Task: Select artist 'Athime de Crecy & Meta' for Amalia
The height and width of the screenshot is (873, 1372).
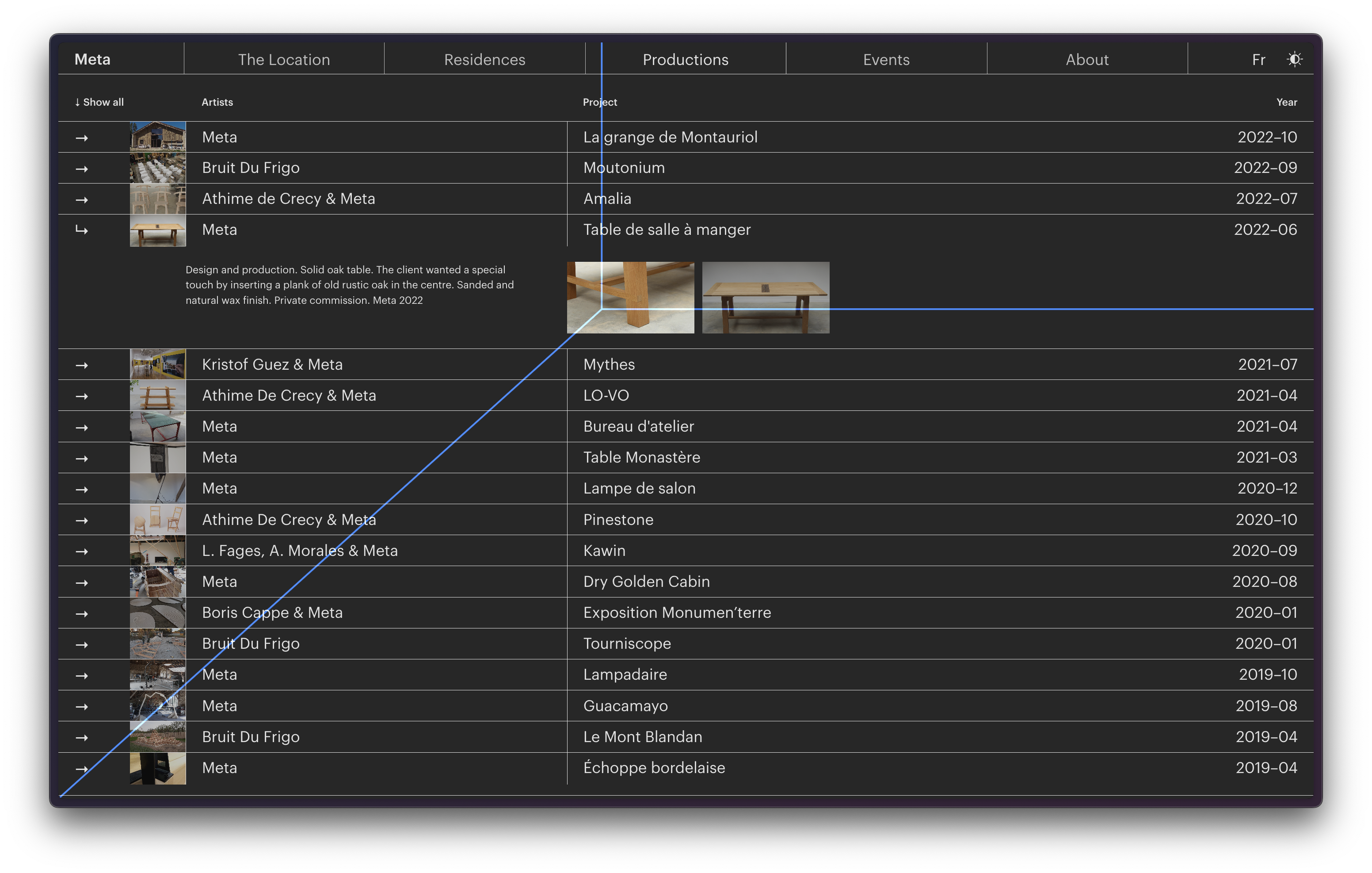Action: [x=288, y=199]
